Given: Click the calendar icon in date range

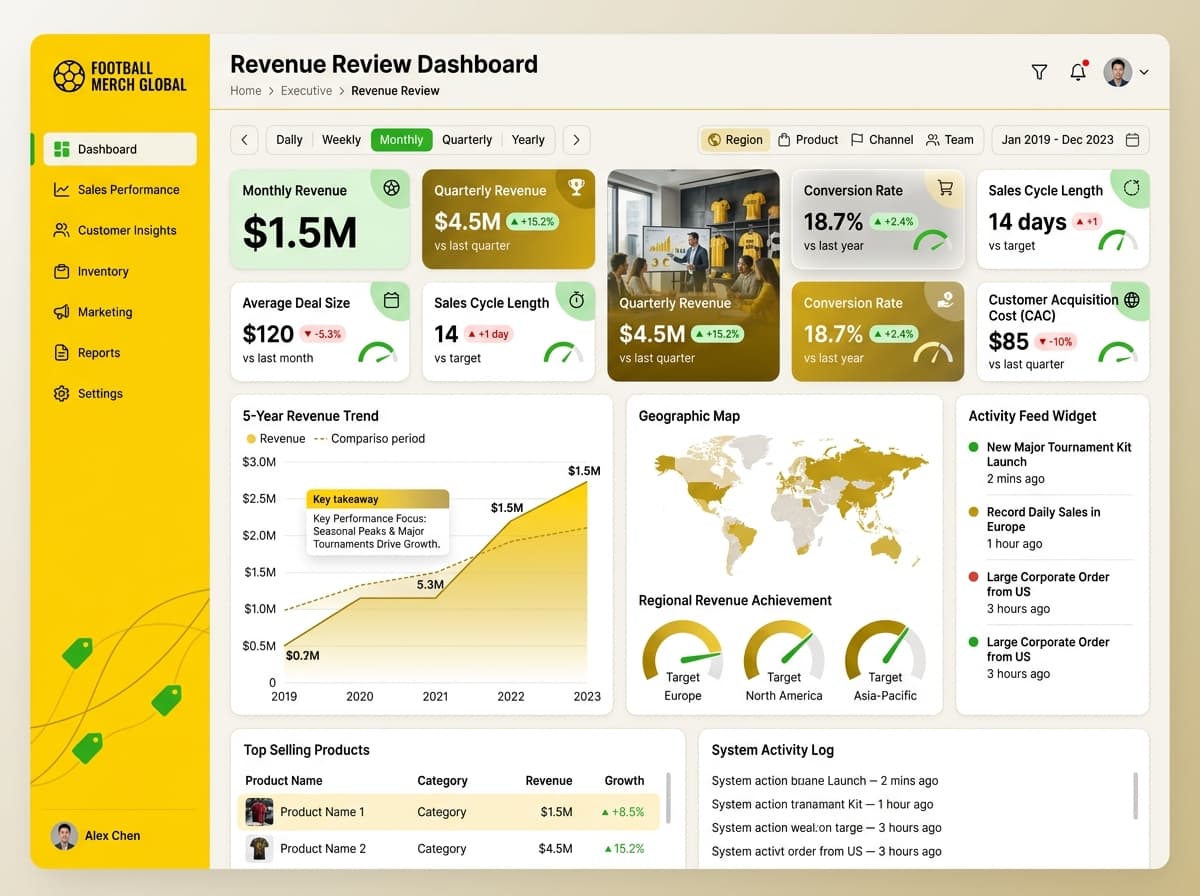Looking at the screenshot, I should click(1132, 140).
